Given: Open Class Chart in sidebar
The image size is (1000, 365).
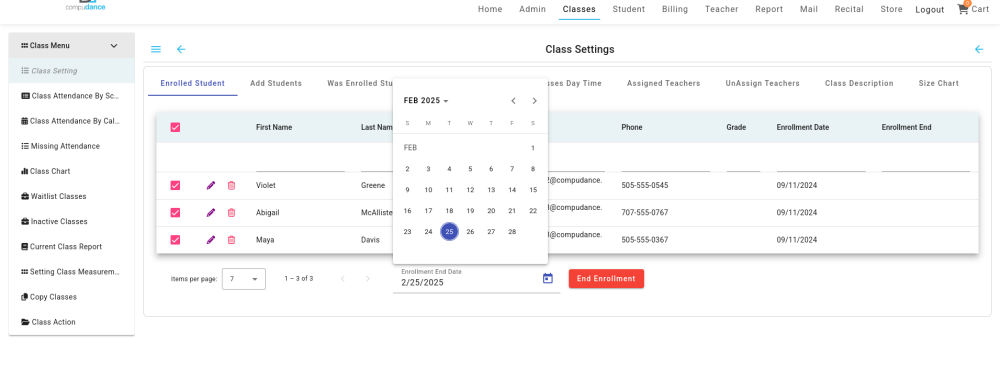Looking at the screenshot, I should click(71, 171).
